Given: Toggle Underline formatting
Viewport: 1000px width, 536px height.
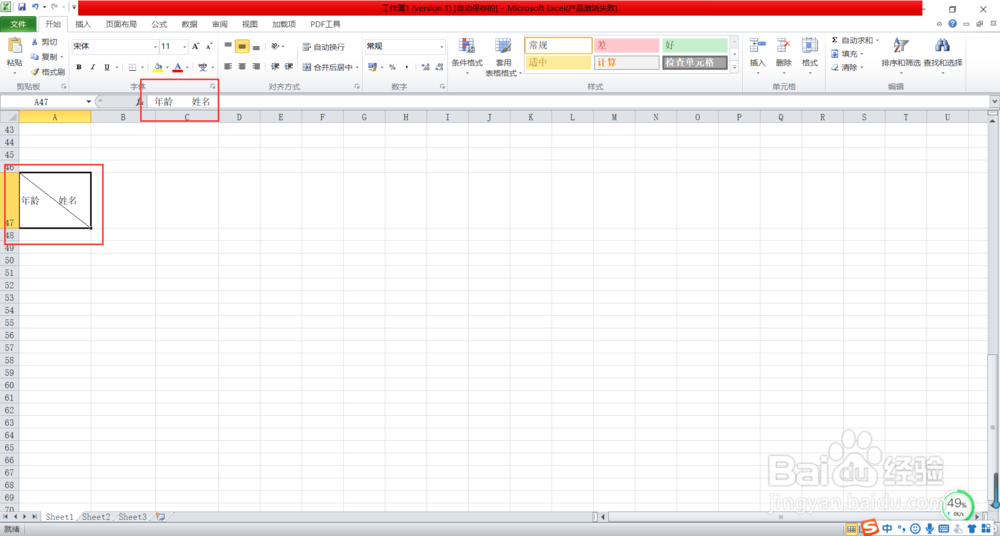Looking at the screenshot, I should coord(107,67).
